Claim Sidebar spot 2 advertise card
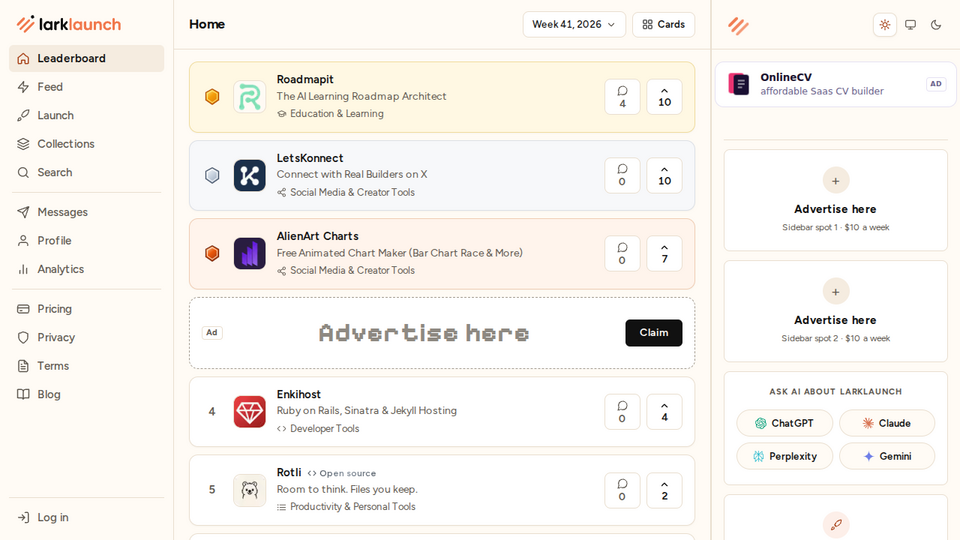This screenshot has height=540, width=960. click(x=835, y=311)
